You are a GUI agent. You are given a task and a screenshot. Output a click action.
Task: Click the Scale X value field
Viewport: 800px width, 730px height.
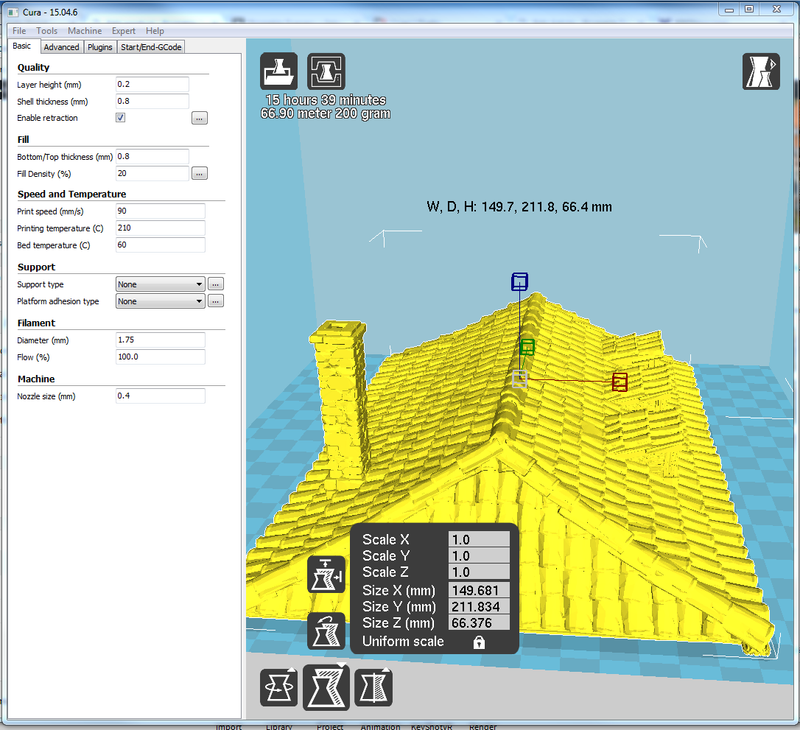click(x=479, y=539)
